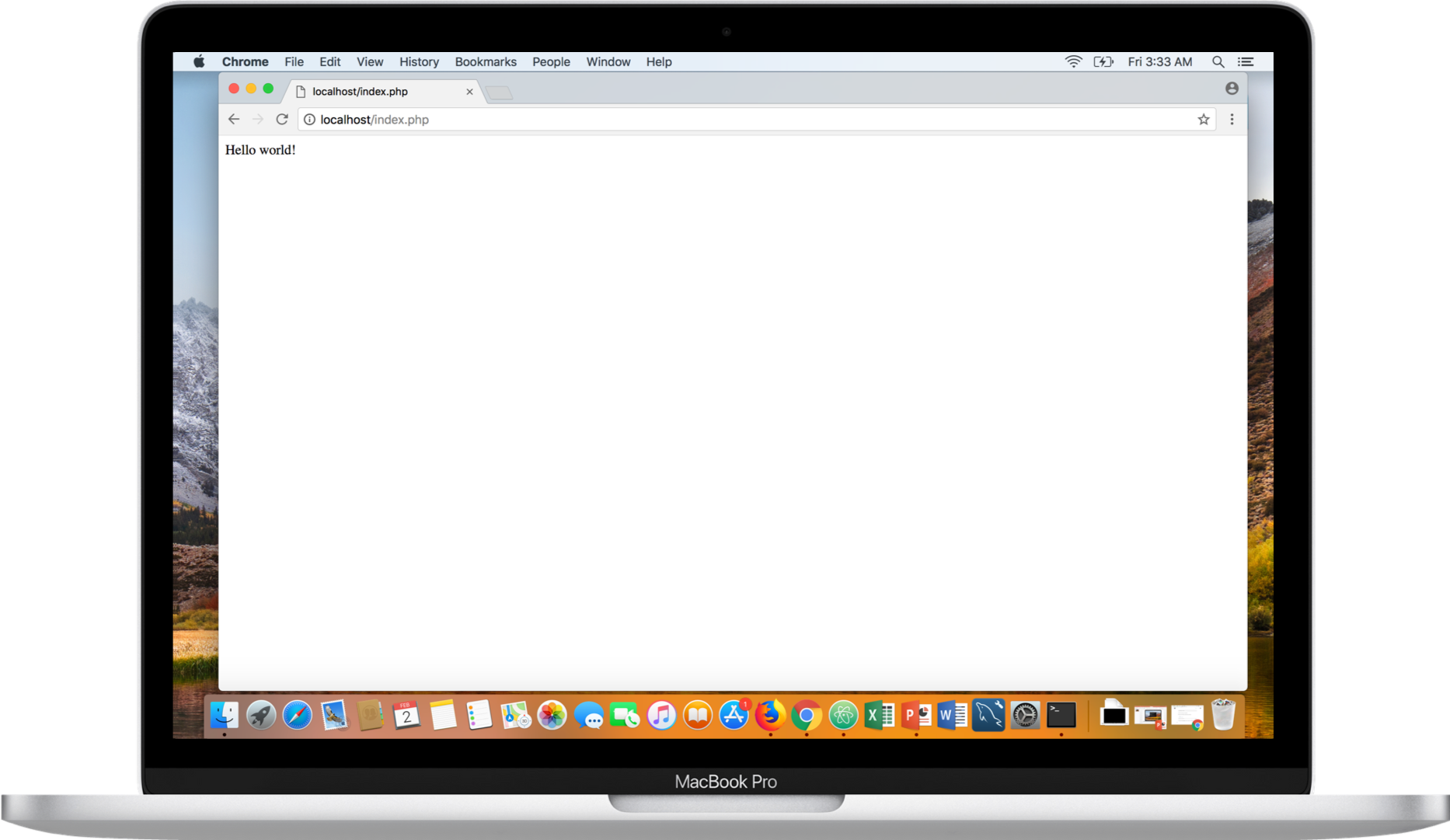The height and width of the screenshot is (840, 1450).
Task: Click the back navigation arrow
Action: tap(233, 119)
